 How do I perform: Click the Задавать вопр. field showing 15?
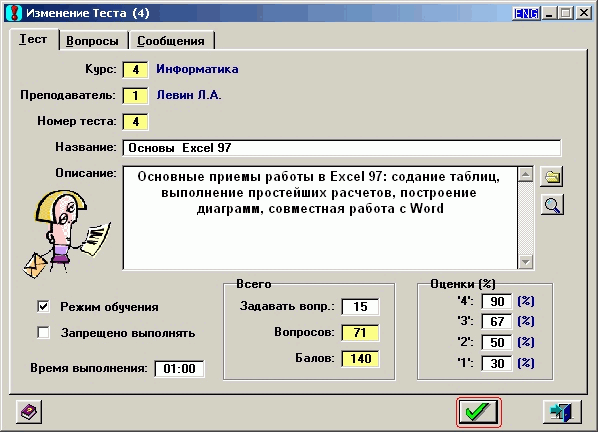360,307
